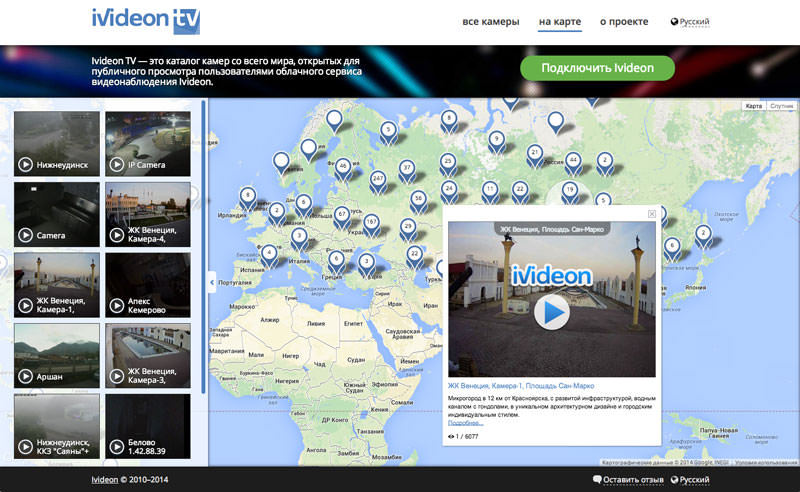Viewport: 800px width, 492px height.
Task: Select the на карте tab
Action: coord(560,21)
